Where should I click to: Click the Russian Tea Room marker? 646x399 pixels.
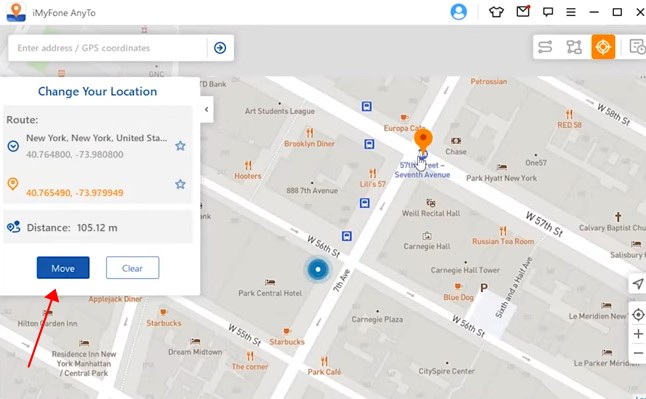tap(503, 230)
